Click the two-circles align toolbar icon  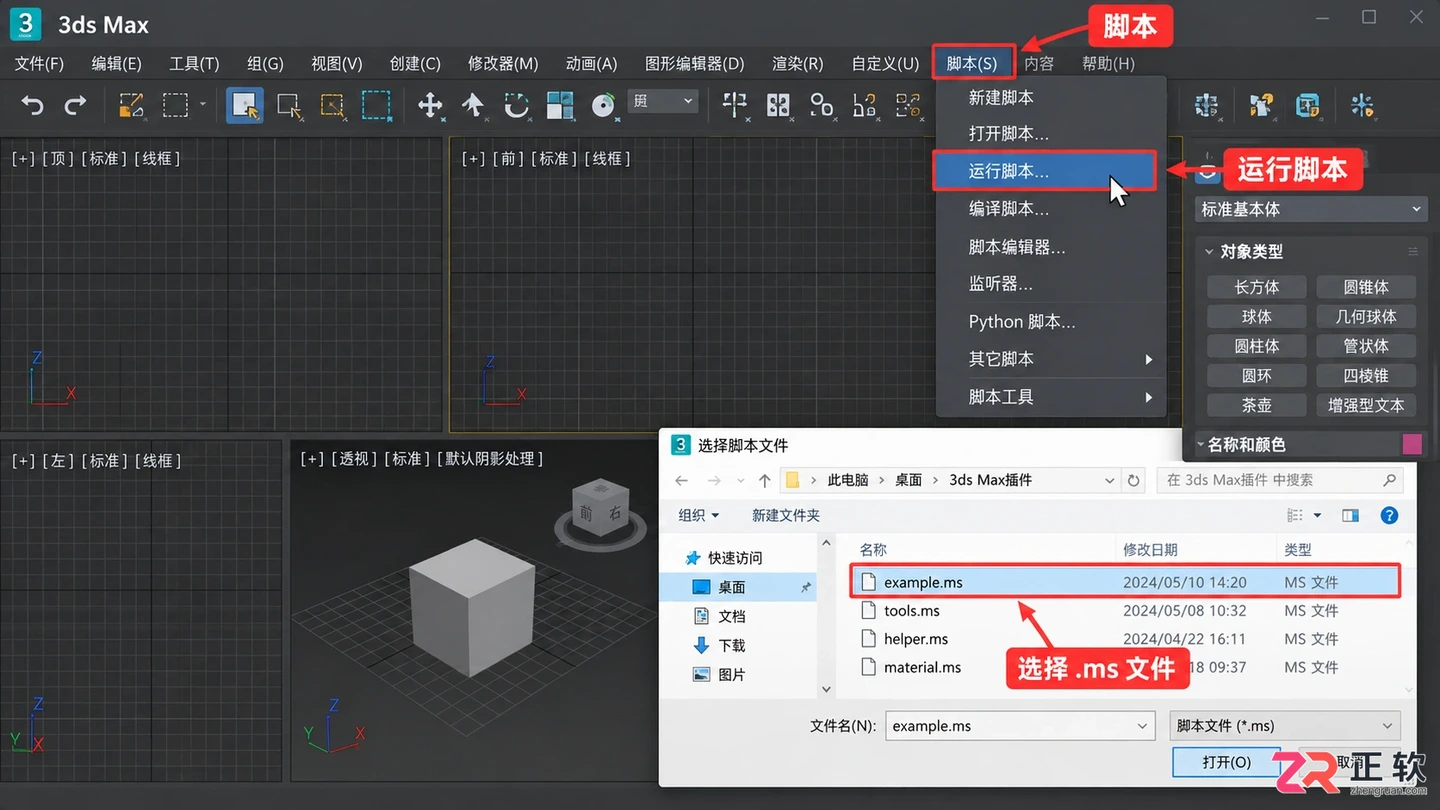click(x=822, y=105)
